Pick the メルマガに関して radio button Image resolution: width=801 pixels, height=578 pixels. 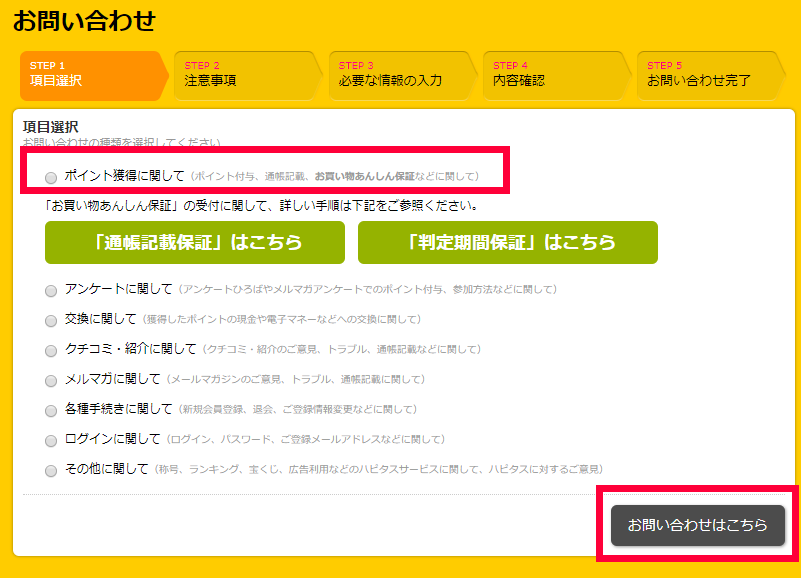click(51, 381)
